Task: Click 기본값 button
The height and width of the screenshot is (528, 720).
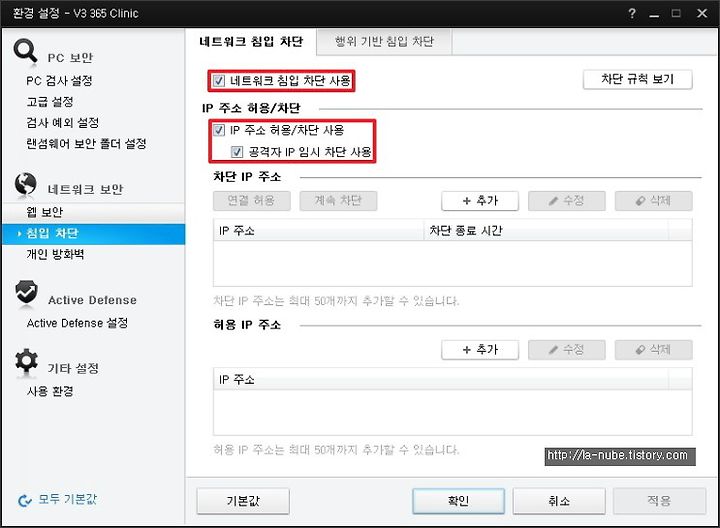Action: coord(243,501)
